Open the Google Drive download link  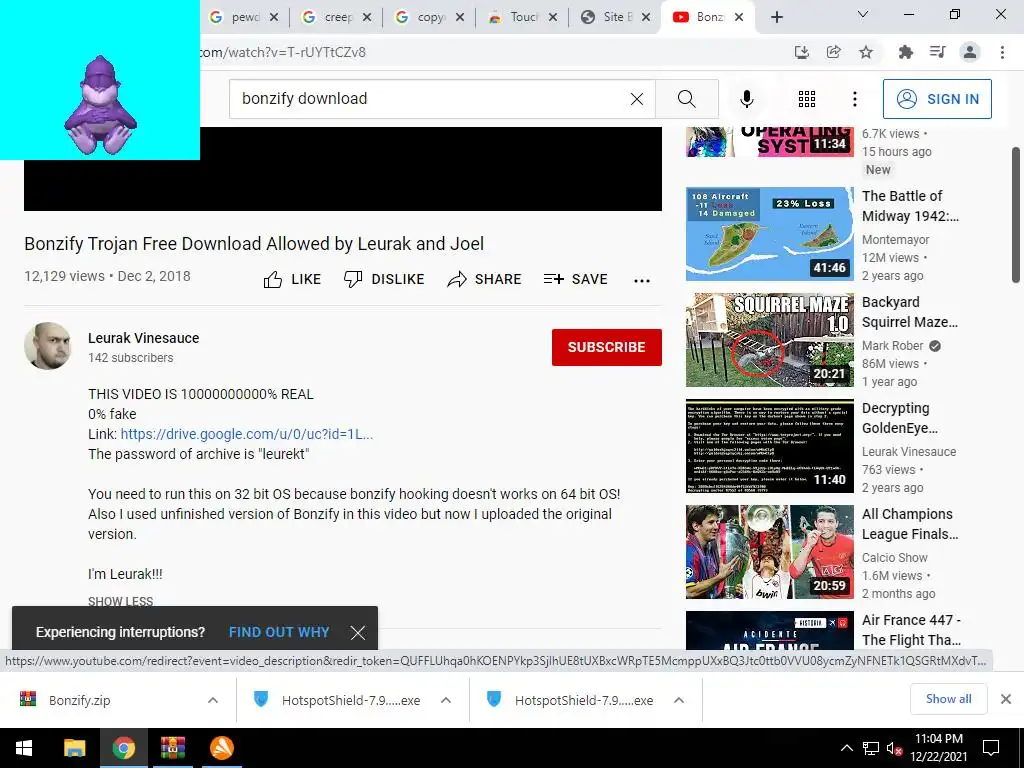point(247,434)
